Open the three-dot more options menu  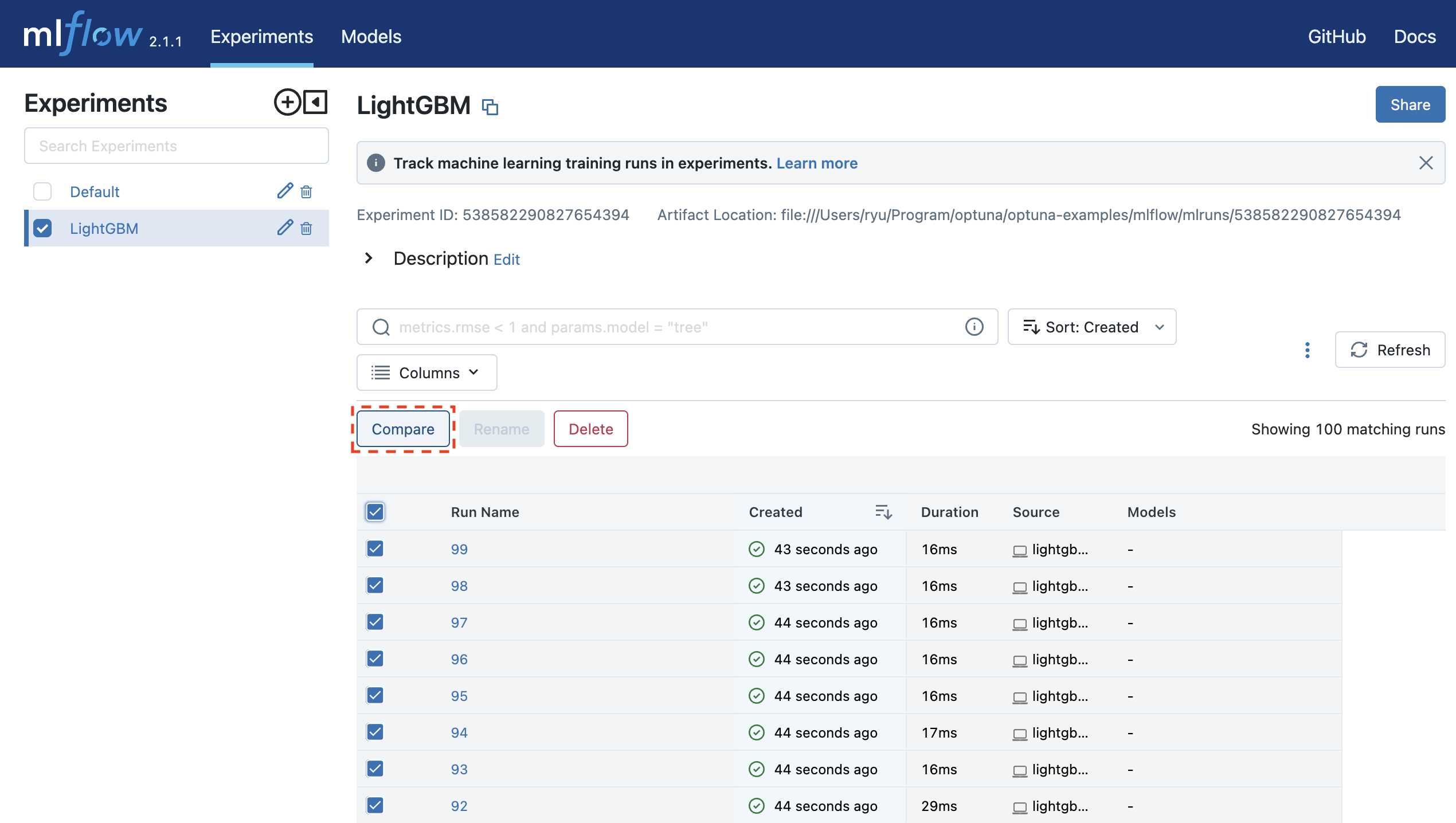point(1308,350)
